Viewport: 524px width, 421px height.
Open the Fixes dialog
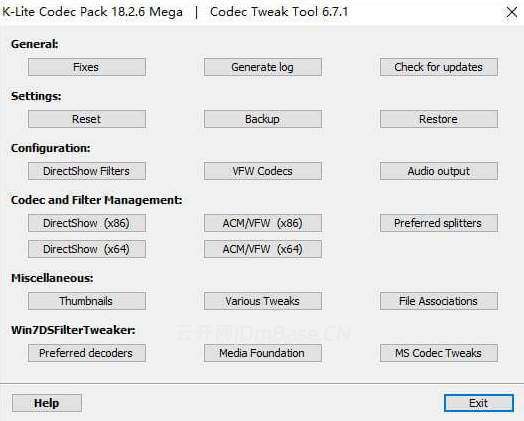[x=87, y=67]
